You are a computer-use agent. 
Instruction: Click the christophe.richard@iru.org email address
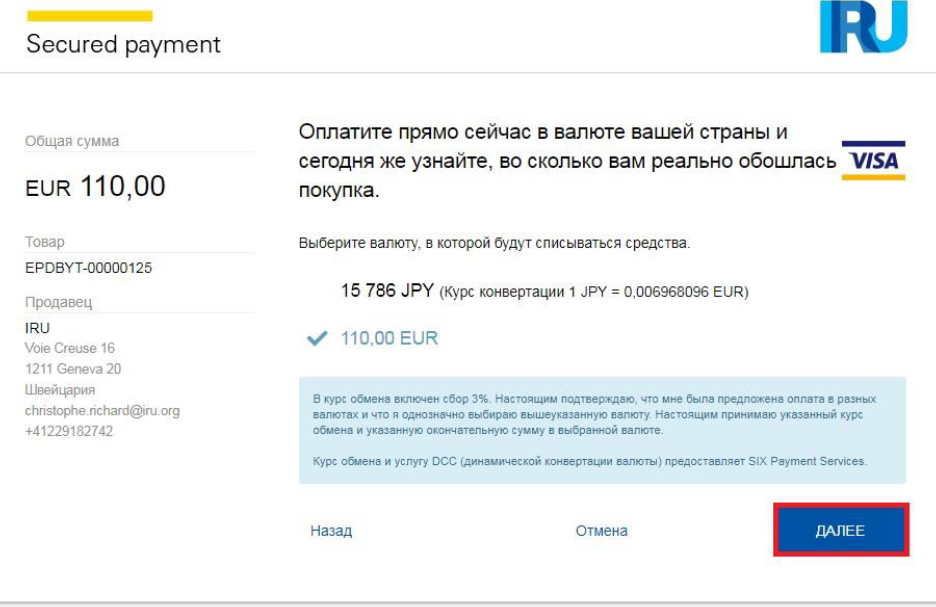coord(102,411)
